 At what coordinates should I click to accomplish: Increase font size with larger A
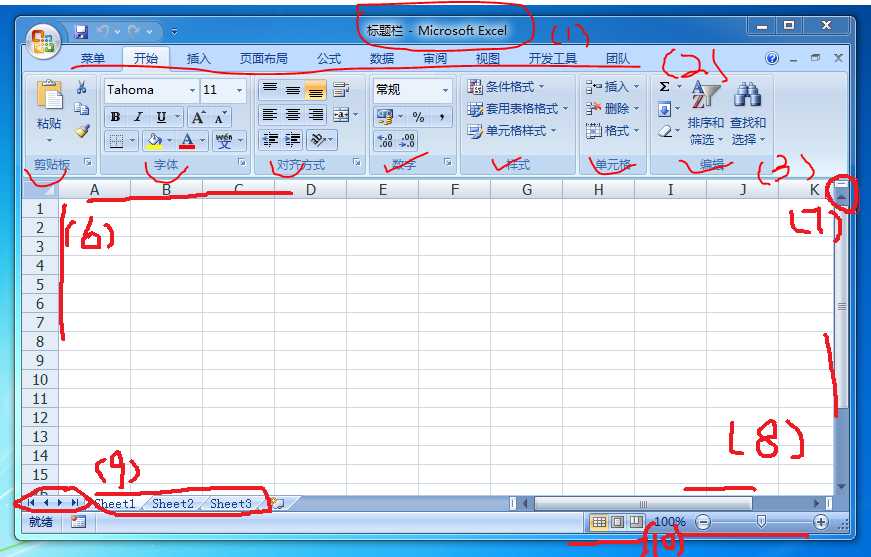click(198, 117)
